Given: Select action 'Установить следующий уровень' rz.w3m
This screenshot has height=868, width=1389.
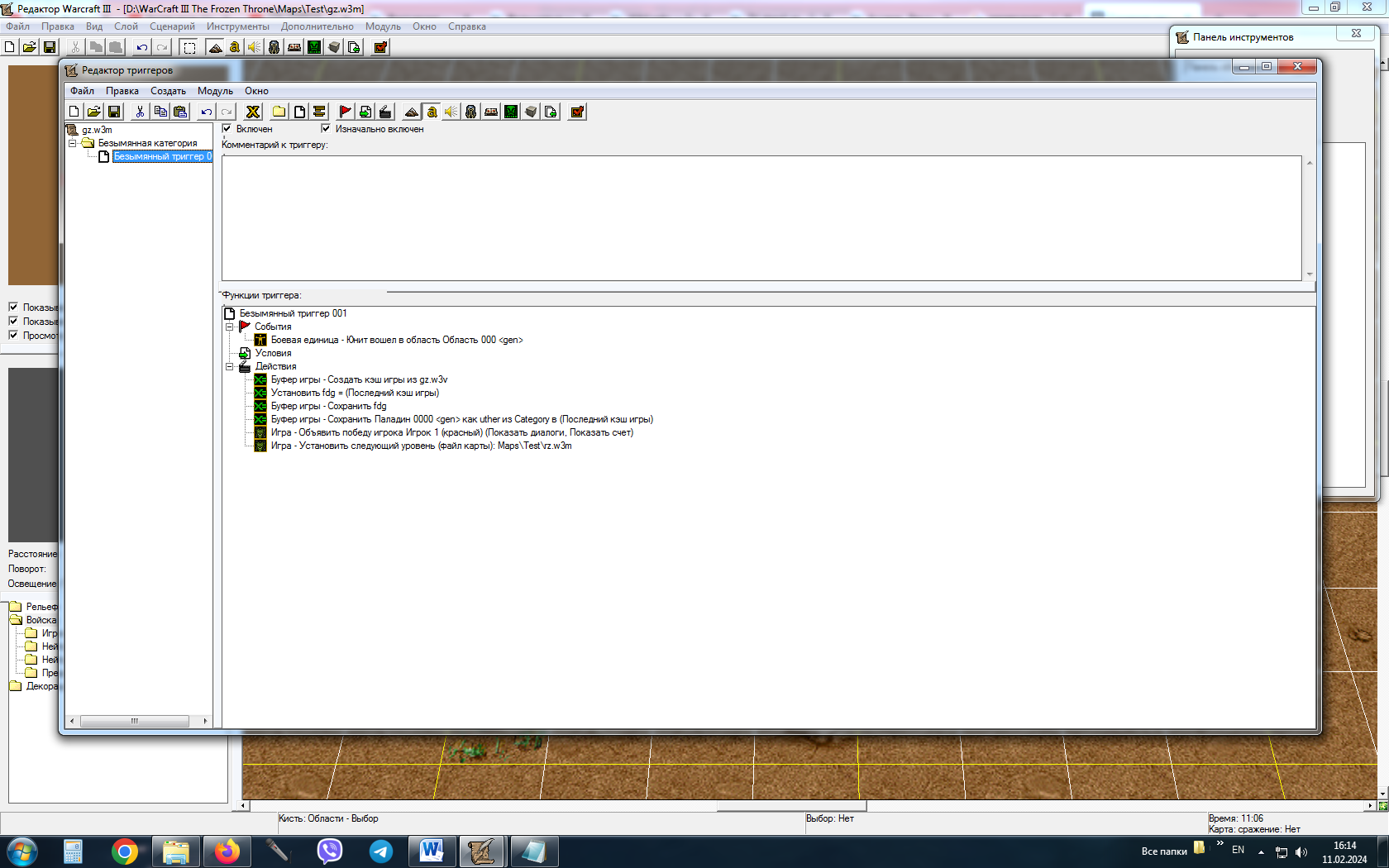Looking at the screenshot, I should coord(421,446).
